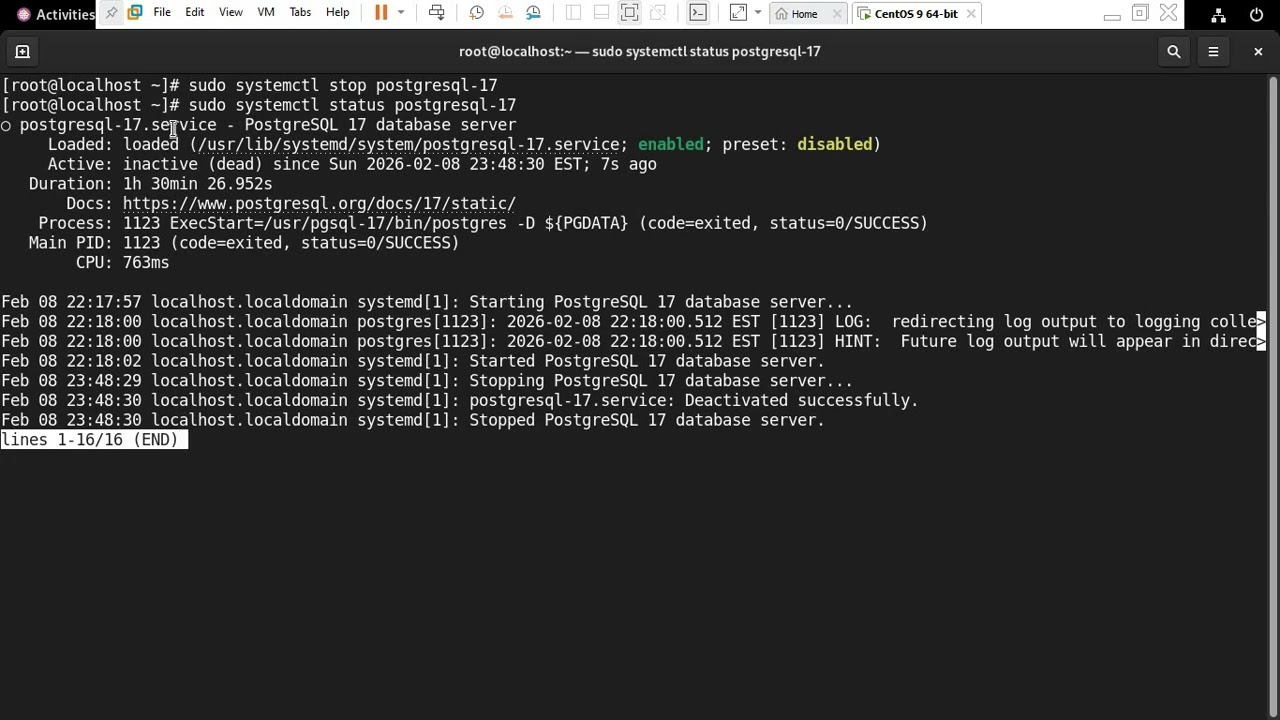Click the 'Duration: 1h 30min 26.952s' line
Image resolution: width=1280 pixels, height=720 pixels.
coord(150,184)
